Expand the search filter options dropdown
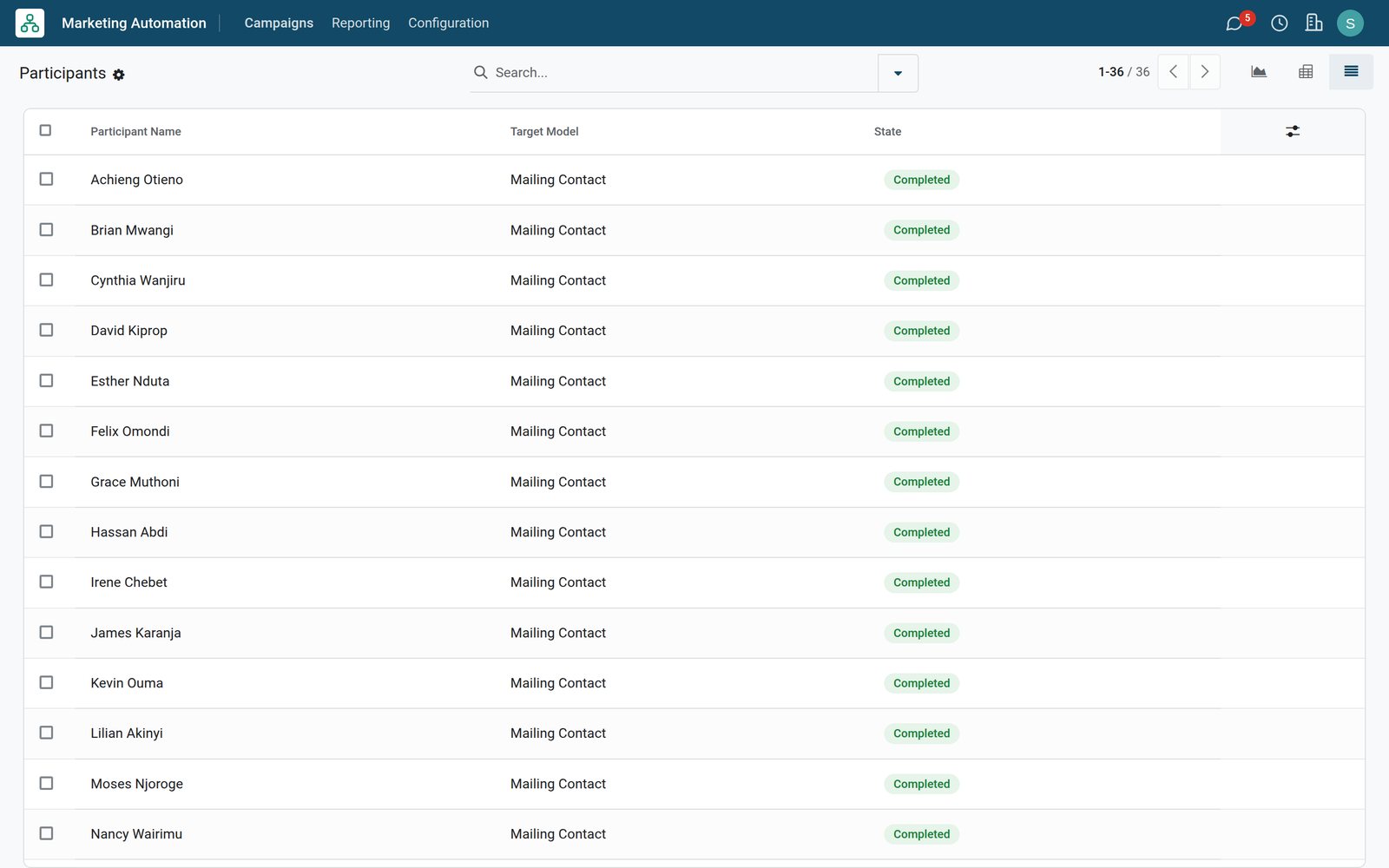 (x=898, y=73)
